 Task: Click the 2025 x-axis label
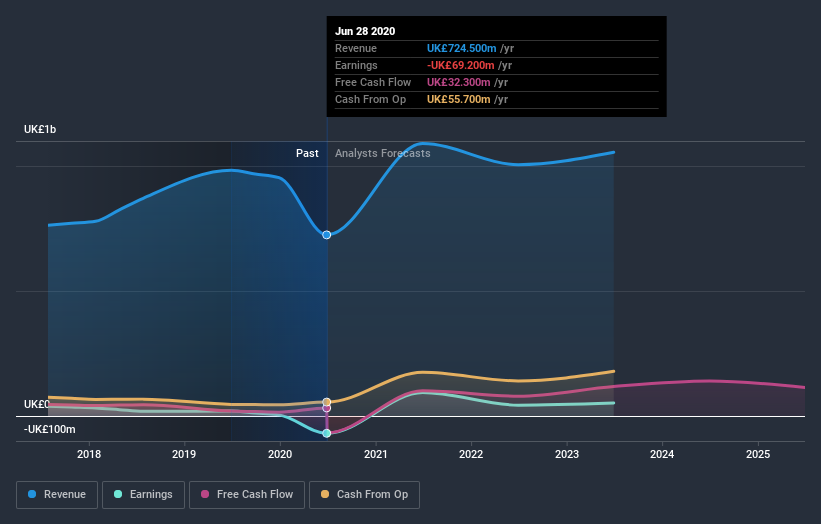(x=758, y=454)
